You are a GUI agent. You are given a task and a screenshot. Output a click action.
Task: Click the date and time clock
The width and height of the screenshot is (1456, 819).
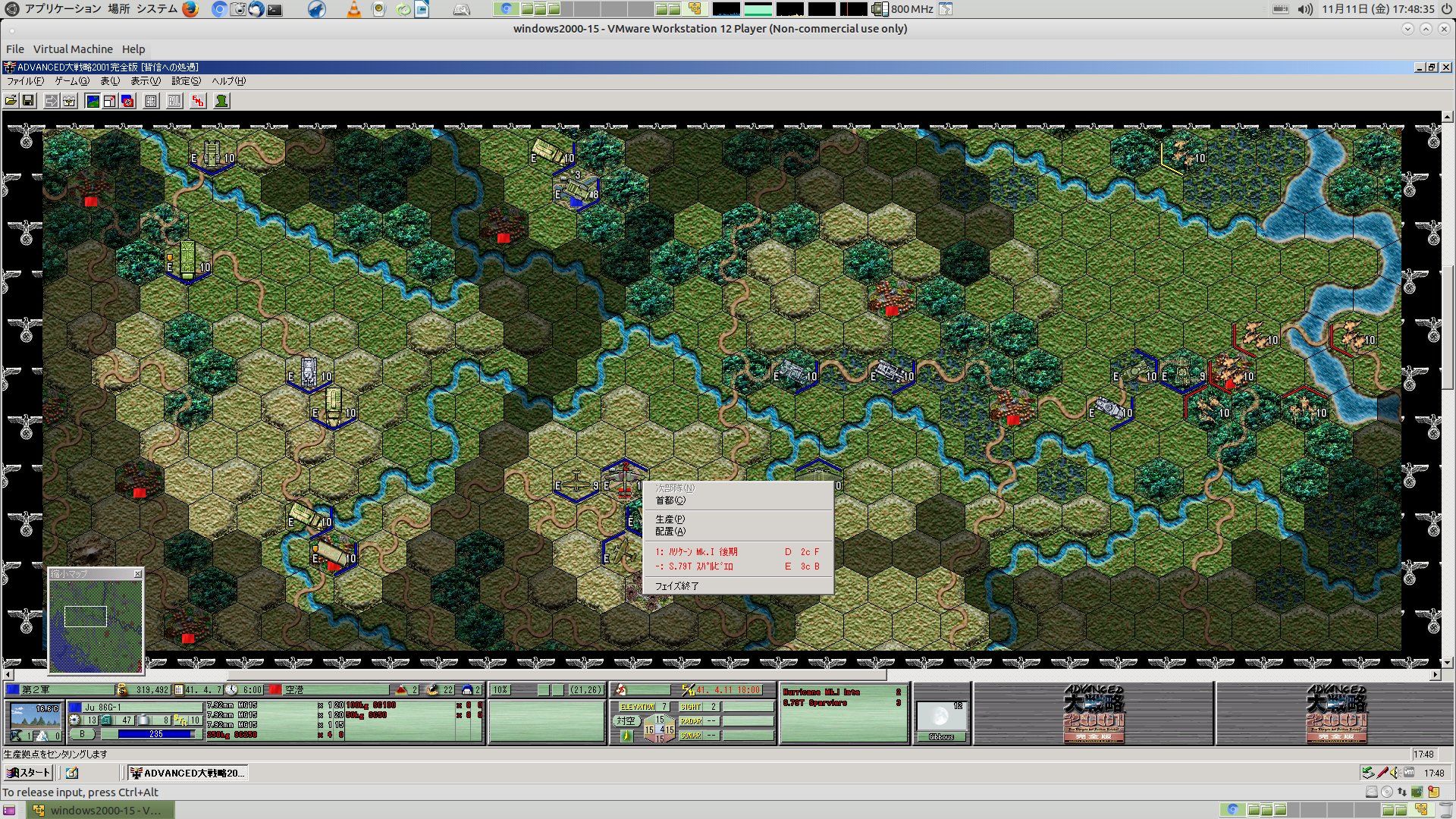[1378, 9]
